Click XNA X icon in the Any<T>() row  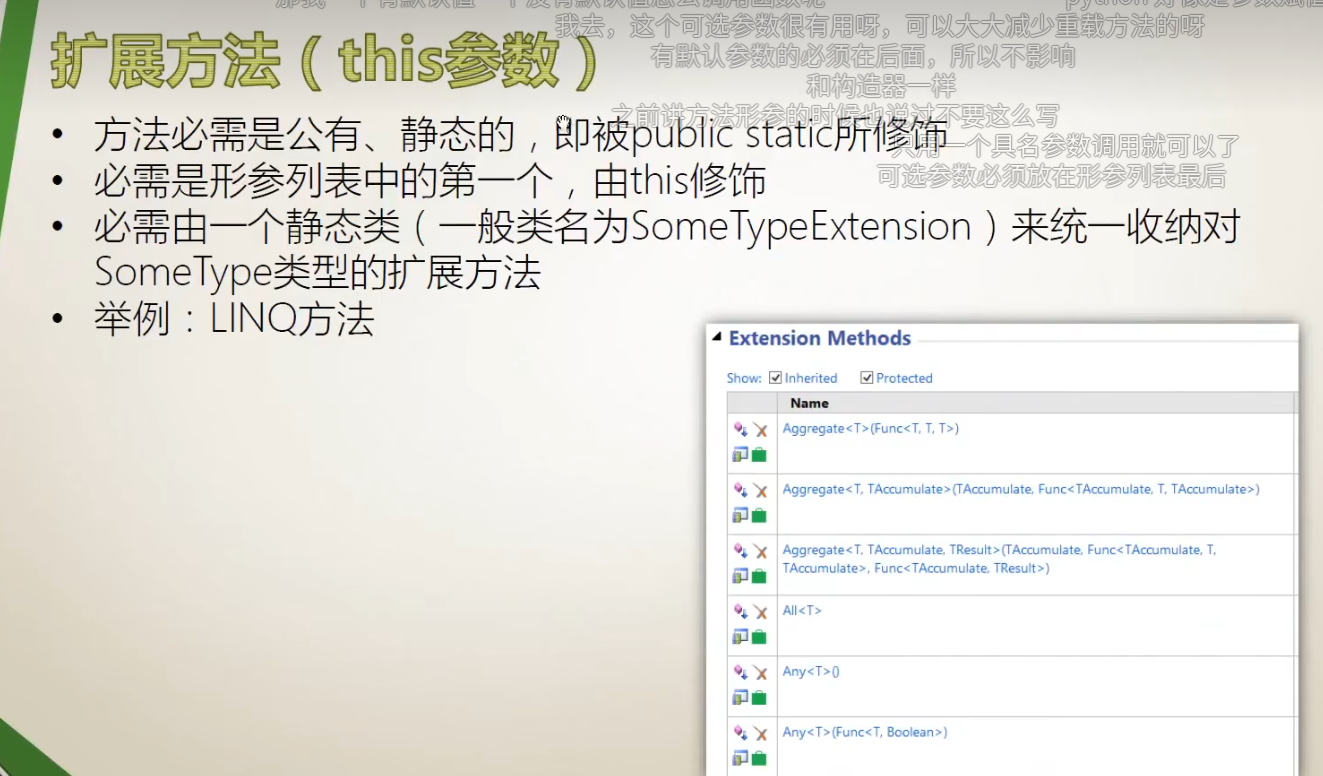pos(760,673)
